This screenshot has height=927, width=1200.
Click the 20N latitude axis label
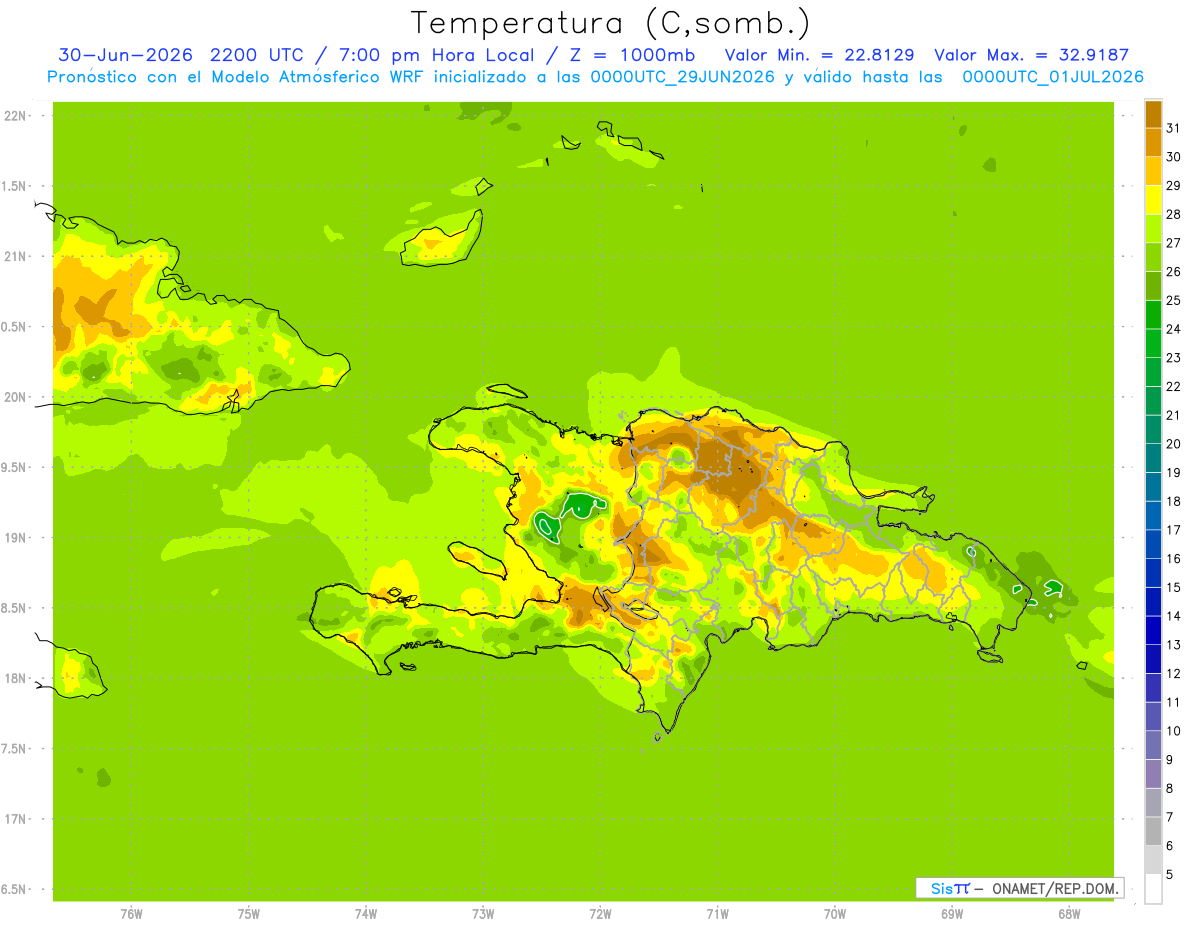point(14,397)
